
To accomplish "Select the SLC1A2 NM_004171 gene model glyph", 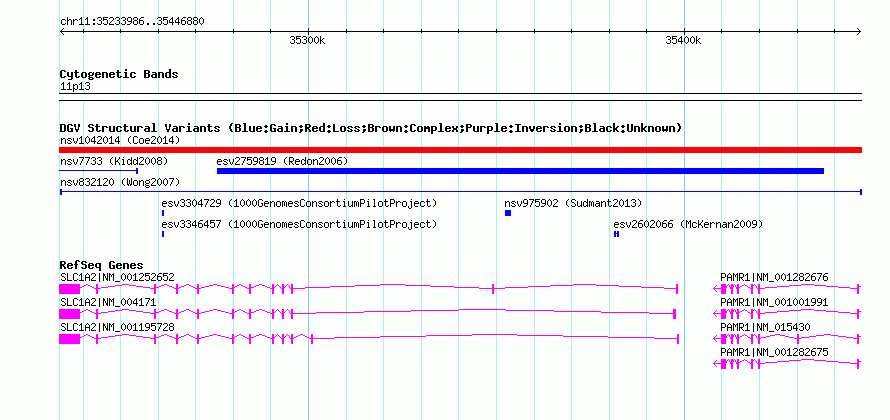I will click(x=367, y=314).
